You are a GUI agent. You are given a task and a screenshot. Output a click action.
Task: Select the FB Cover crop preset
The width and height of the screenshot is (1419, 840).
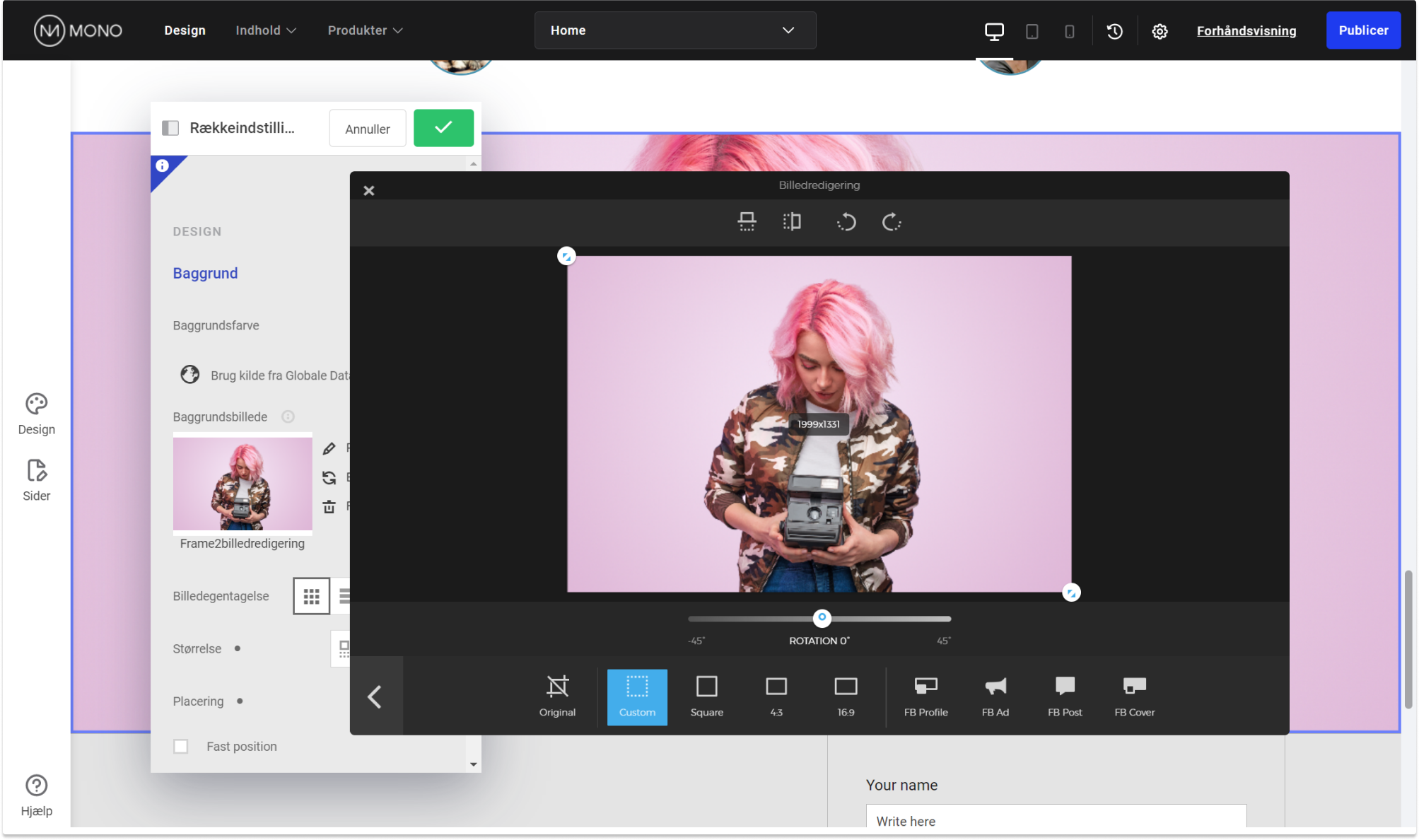[1134, 696]
